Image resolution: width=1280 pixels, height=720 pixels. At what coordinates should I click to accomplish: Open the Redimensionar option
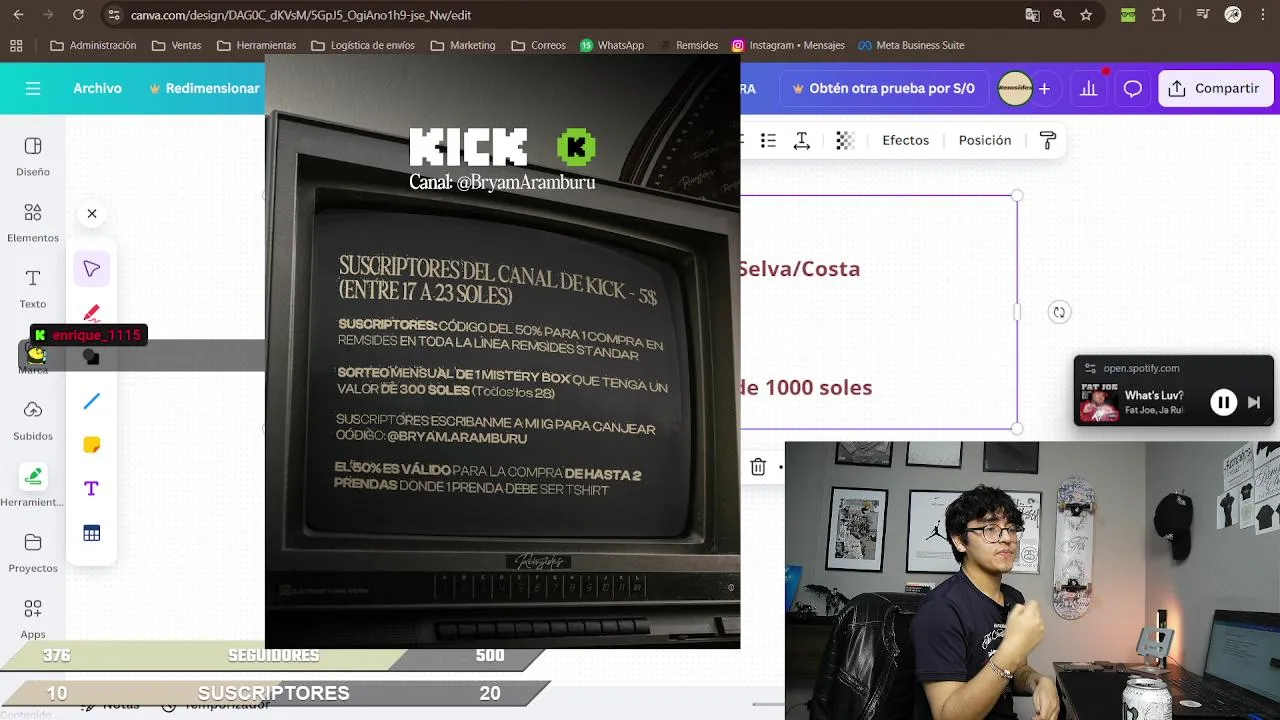point(204,88)
